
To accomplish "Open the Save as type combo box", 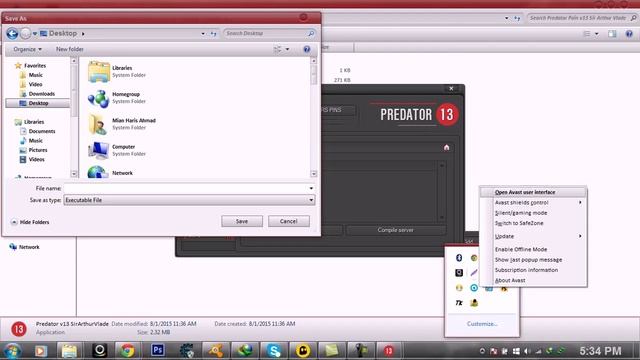I will 189,200.
